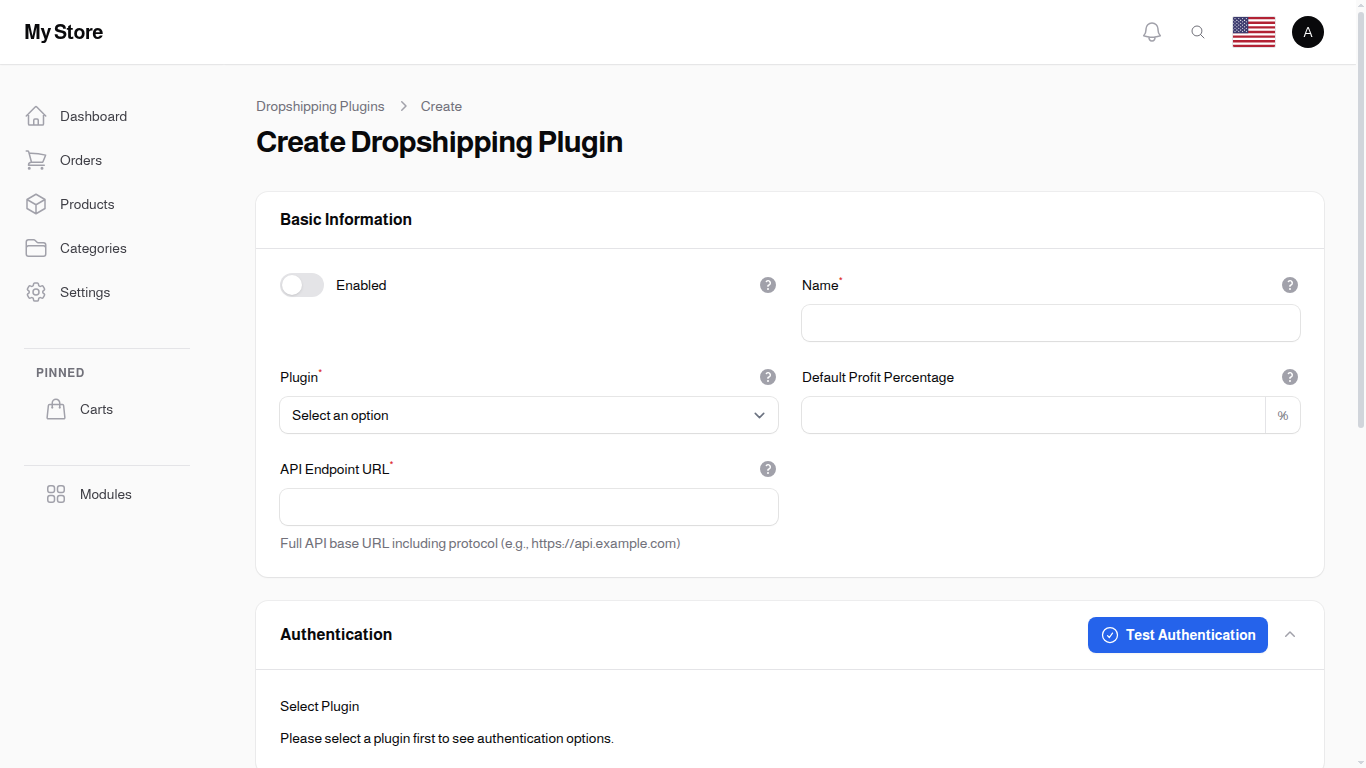Click the search magnifier icon
Image resolution: width=1366 pixels, height=768 pixels.
coord(1198,31)
